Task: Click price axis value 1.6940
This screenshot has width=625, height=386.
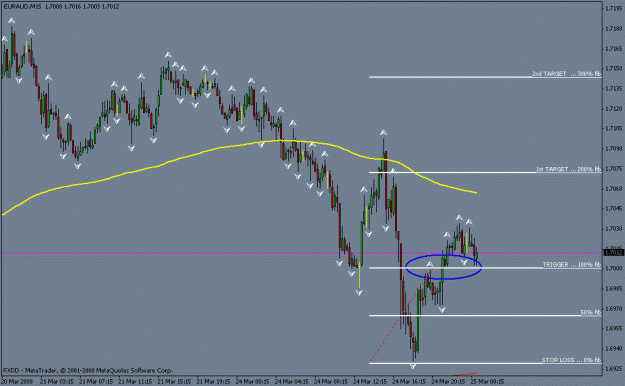Action: point(614,349)
